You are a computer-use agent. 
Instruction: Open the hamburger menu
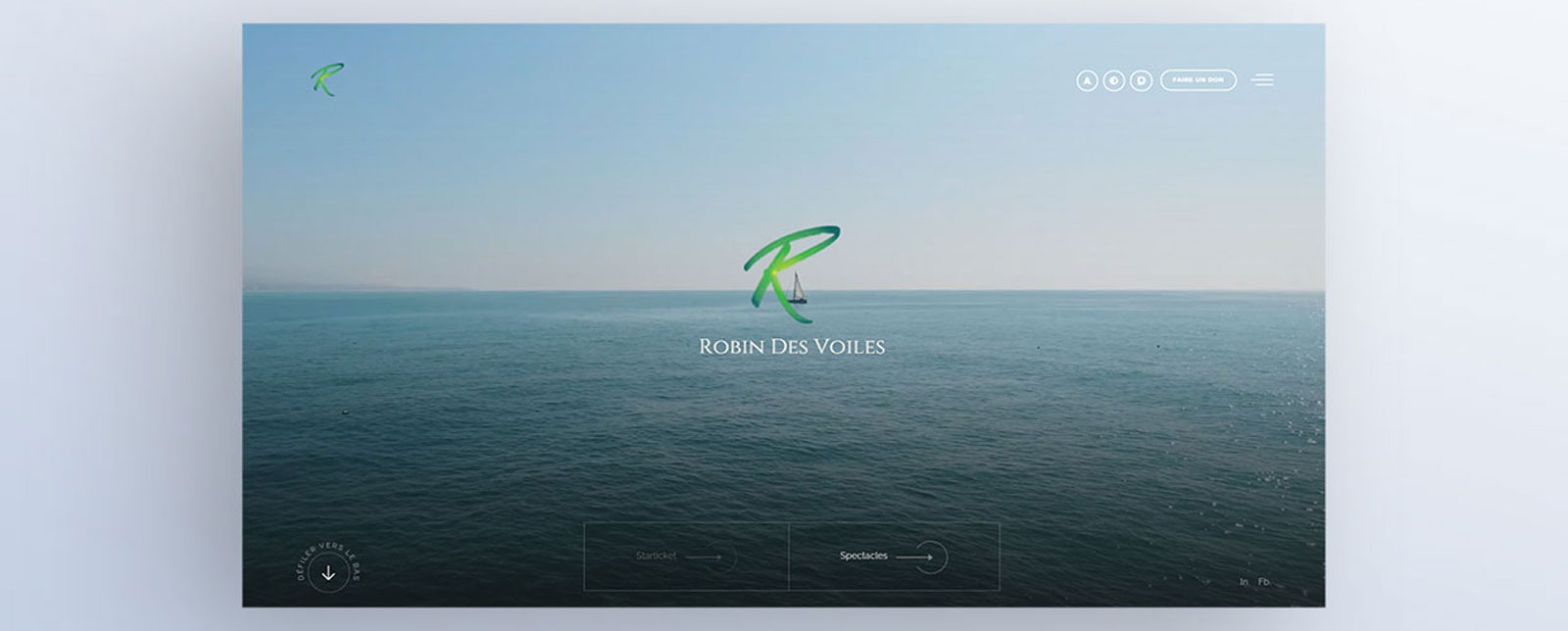tap(1263, 80)
